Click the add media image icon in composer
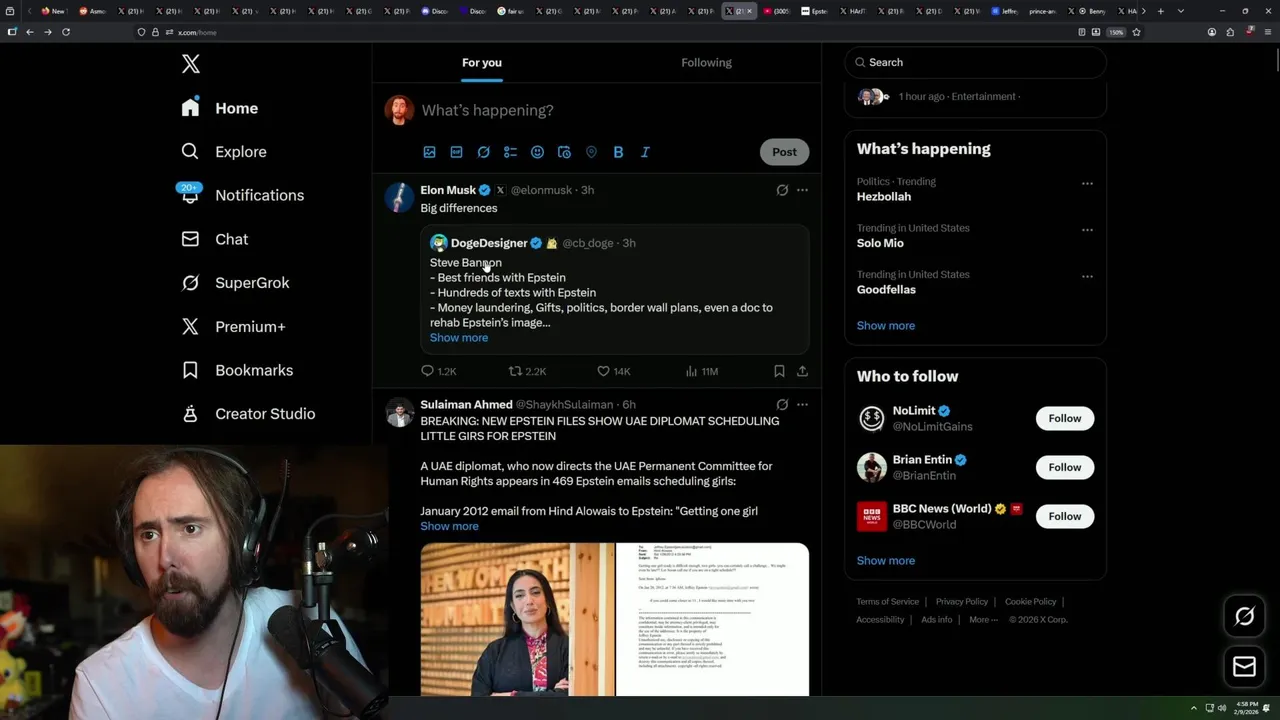 429,152
